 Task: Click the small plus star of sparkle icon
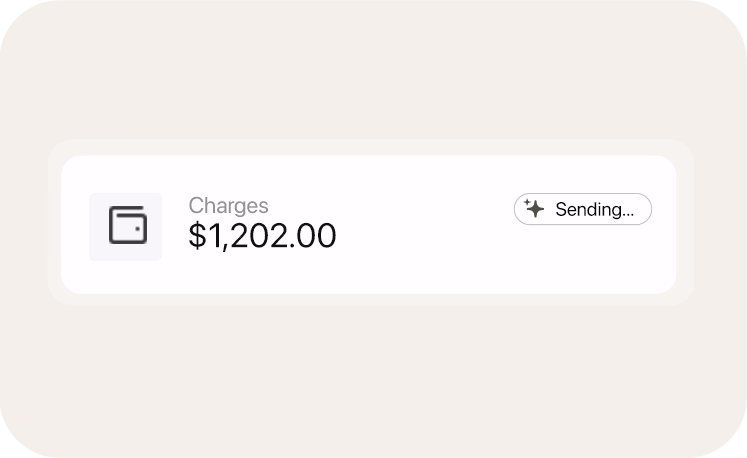coord(527,202)
